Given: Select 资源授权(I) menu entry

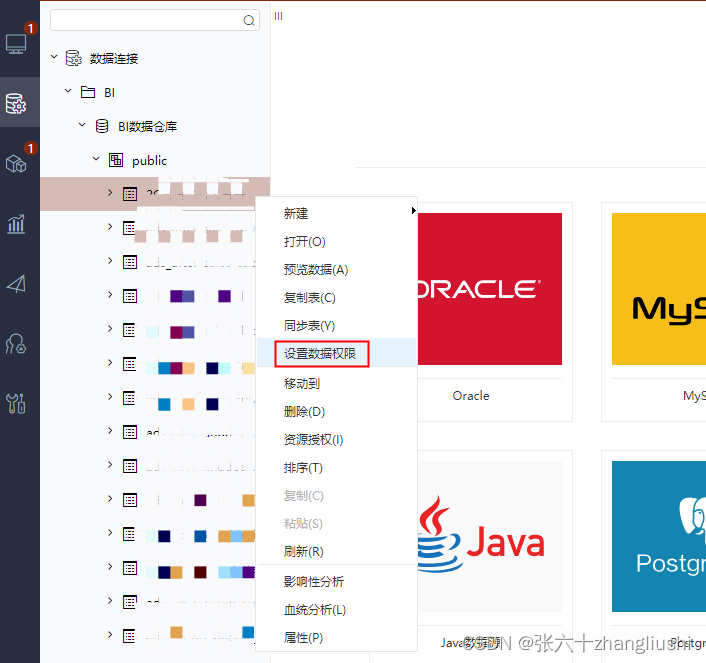Looking at the screenshot, I should (x=336, y=439).
